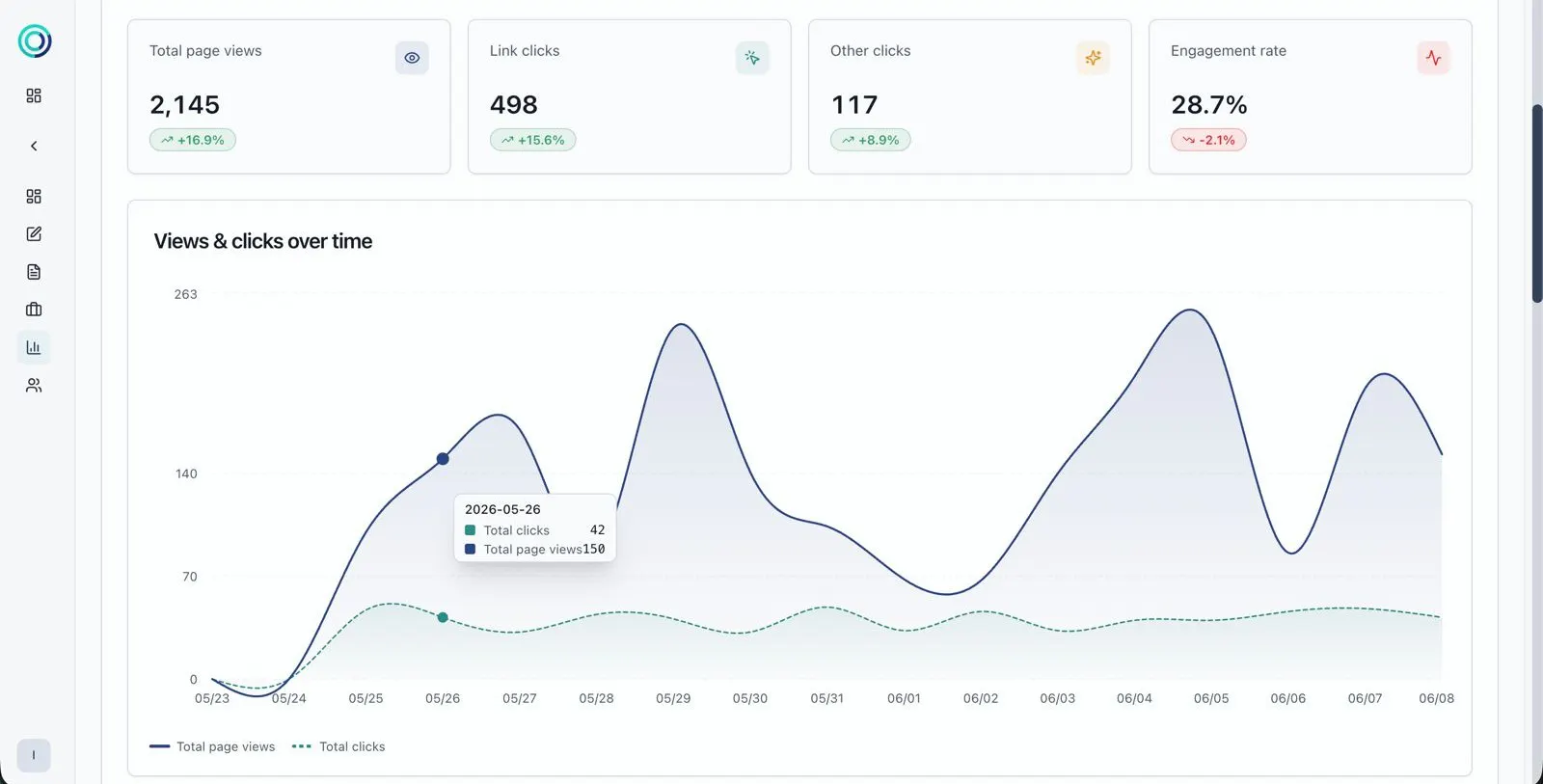The height and width of the screenshot is (784, 1543).
Task: Click the "Engagement rate" card title
Action: (x=1229, y=50)
